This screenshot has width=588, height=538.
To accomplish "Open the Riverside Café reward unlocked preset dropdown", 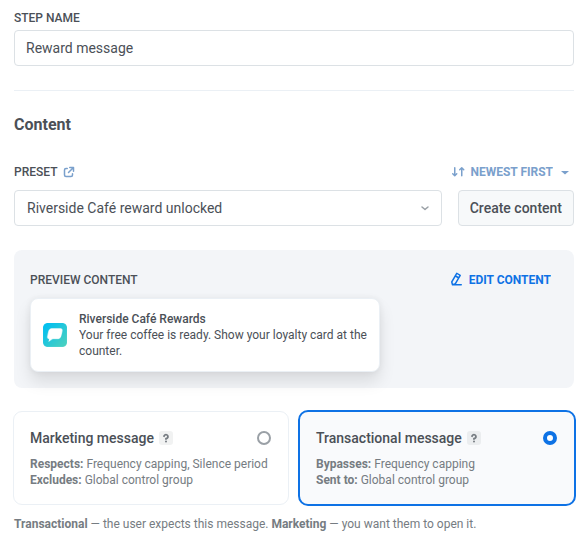I will point(228,208).
